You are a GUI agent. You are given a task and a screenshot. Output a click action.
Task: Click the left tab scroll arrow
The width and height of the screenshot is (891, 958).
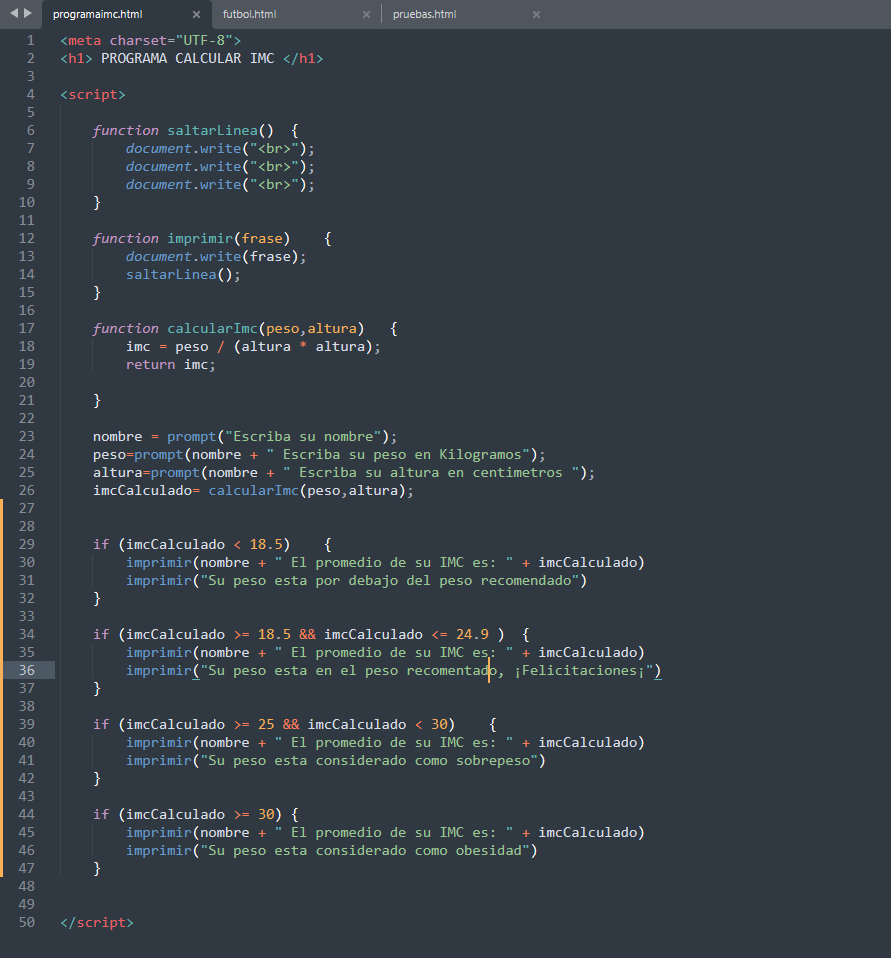coord(14,13)
